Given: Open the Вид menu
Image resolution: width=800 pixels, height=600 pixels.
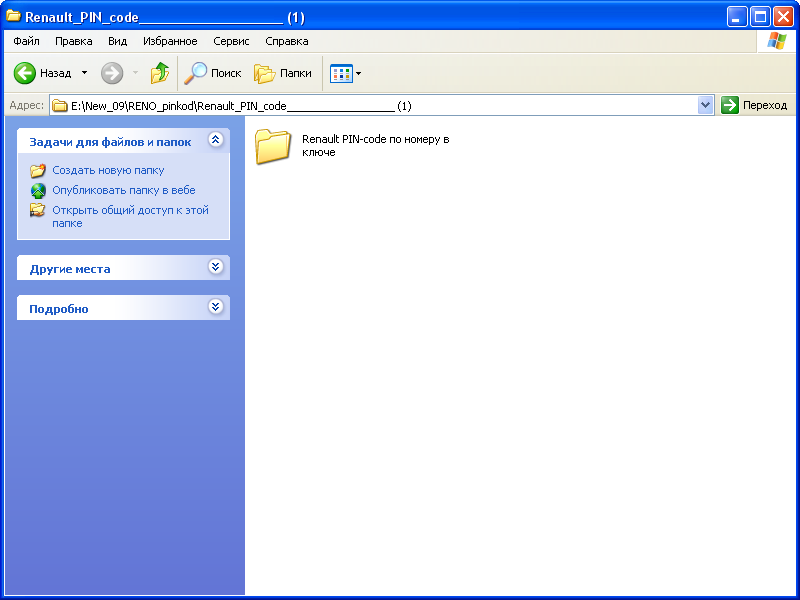Looking at the screenshot, I should [117, 41].
